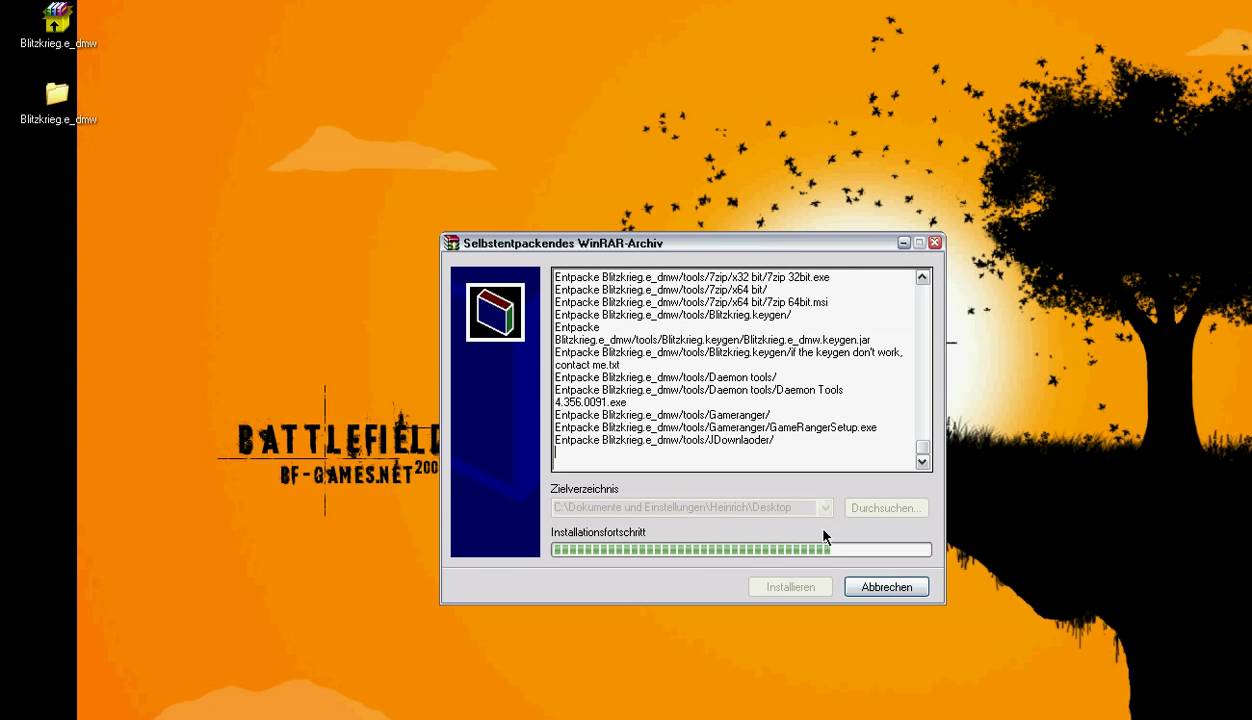The width and height of the screenshot is (1252, 720).
Task: Click the 'Installationsfortschritt' label
Action: [x=598, y=532]
